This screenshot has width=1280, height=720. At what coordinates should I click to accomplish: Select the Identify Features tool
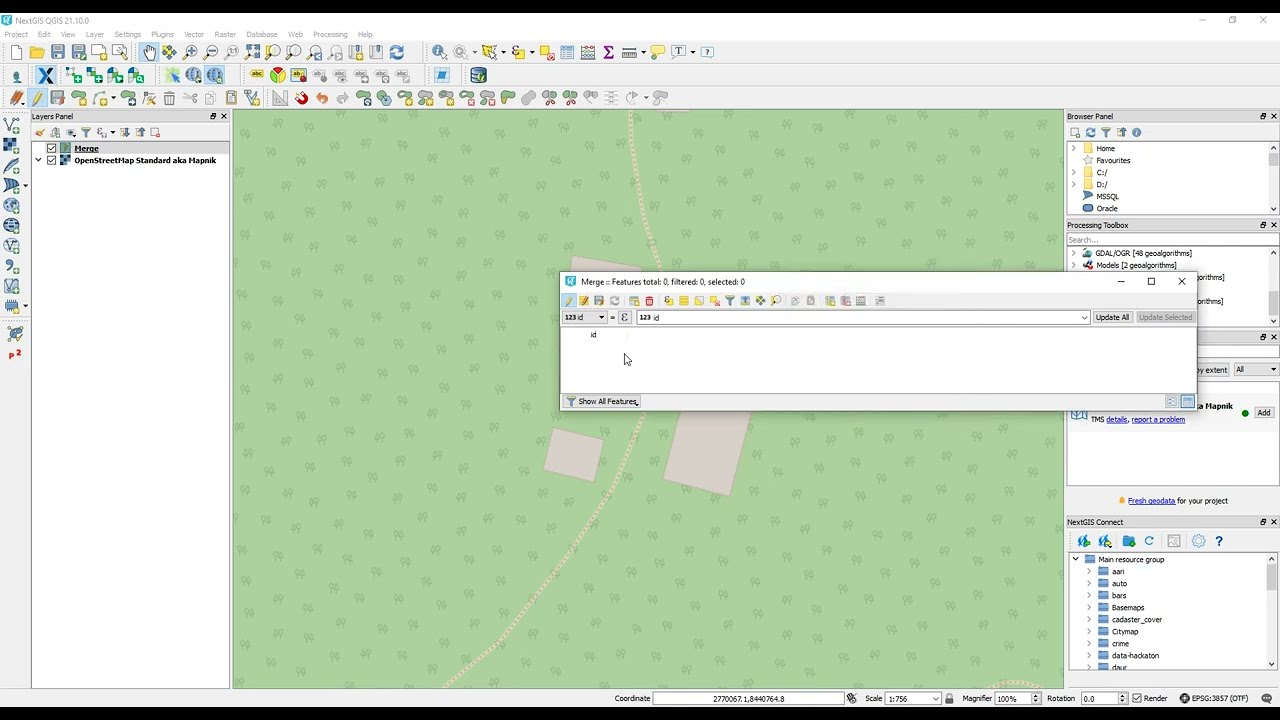tap(439, 52)
